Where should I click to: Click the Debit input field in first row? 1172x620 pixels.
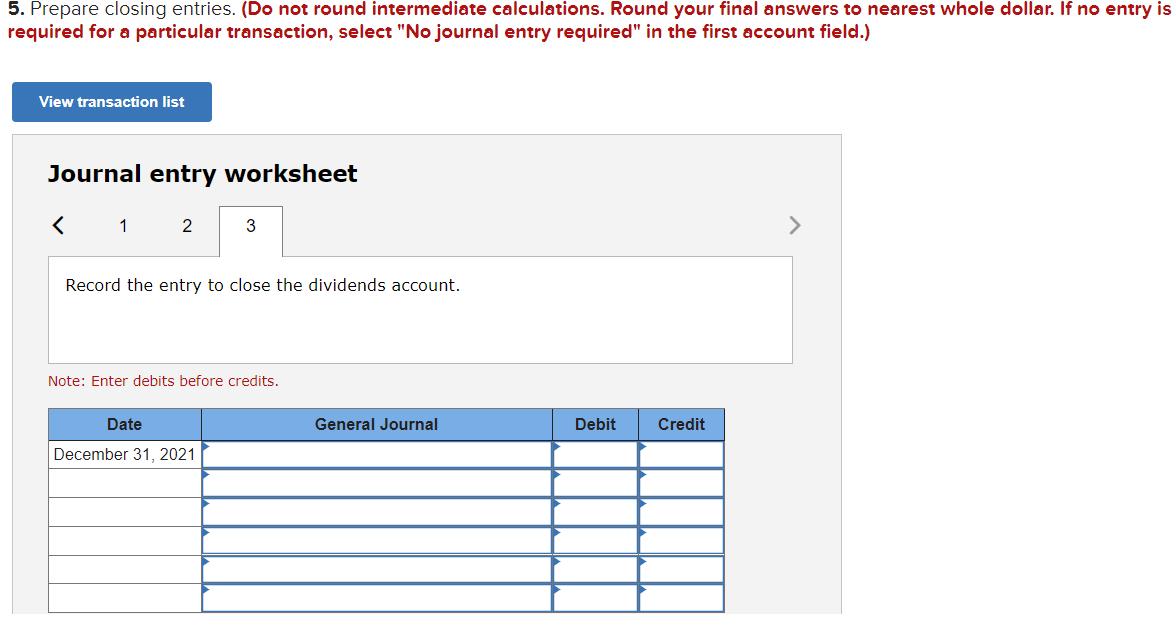(x=595, y=453)
